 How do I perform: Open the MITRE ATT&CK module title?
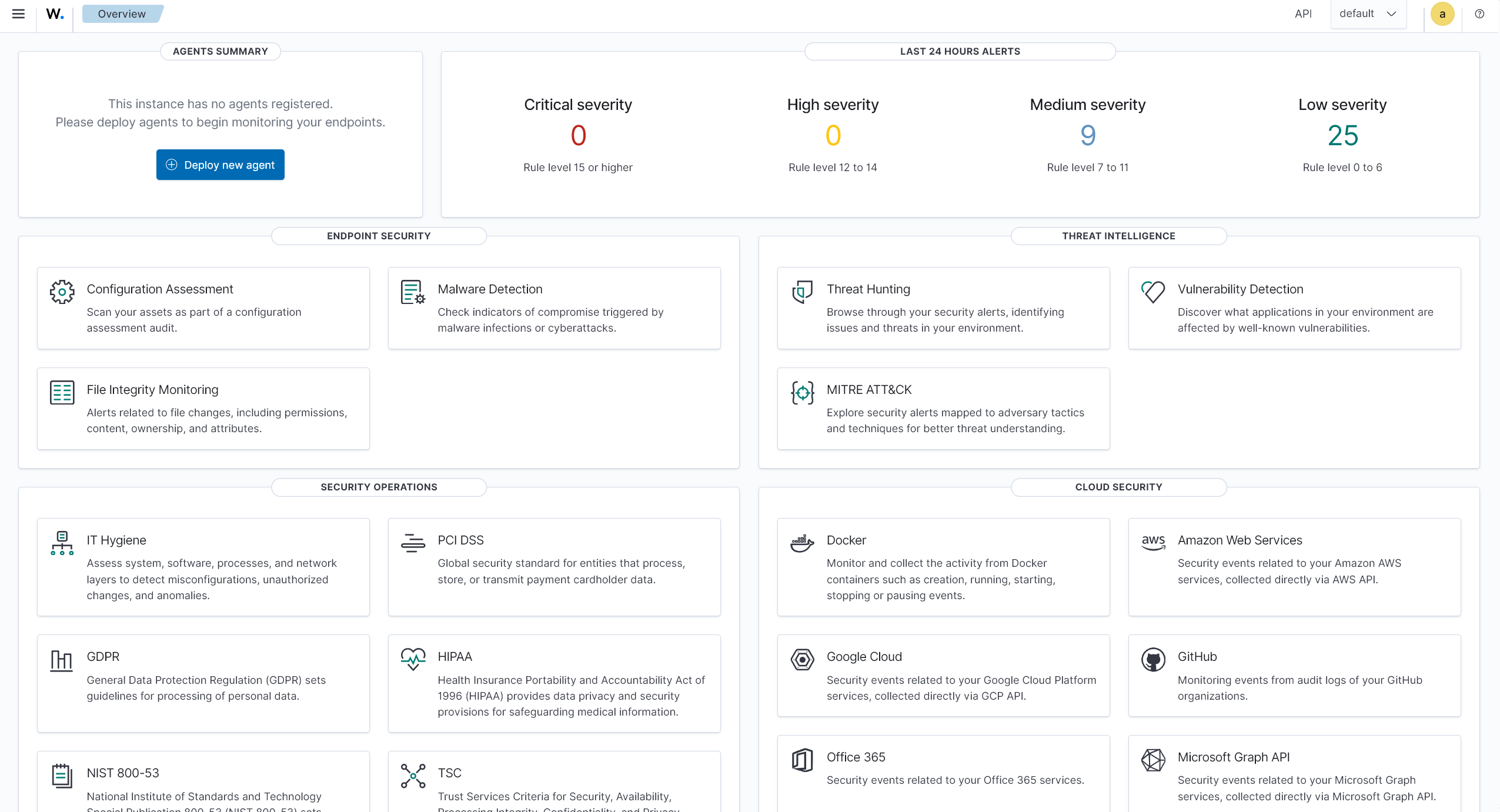(x=868, y=390)
